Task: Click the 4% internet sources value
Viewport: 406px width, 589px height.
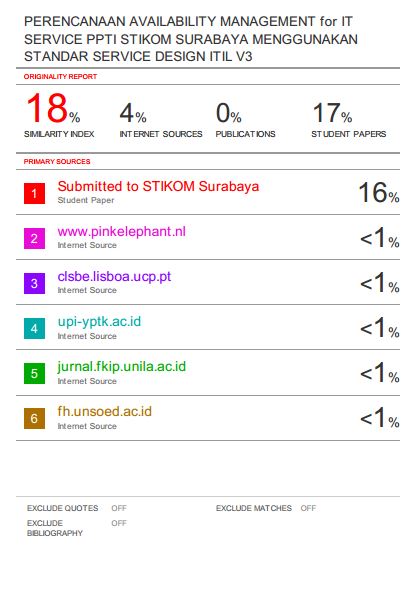Action: (x=133, y=113)
